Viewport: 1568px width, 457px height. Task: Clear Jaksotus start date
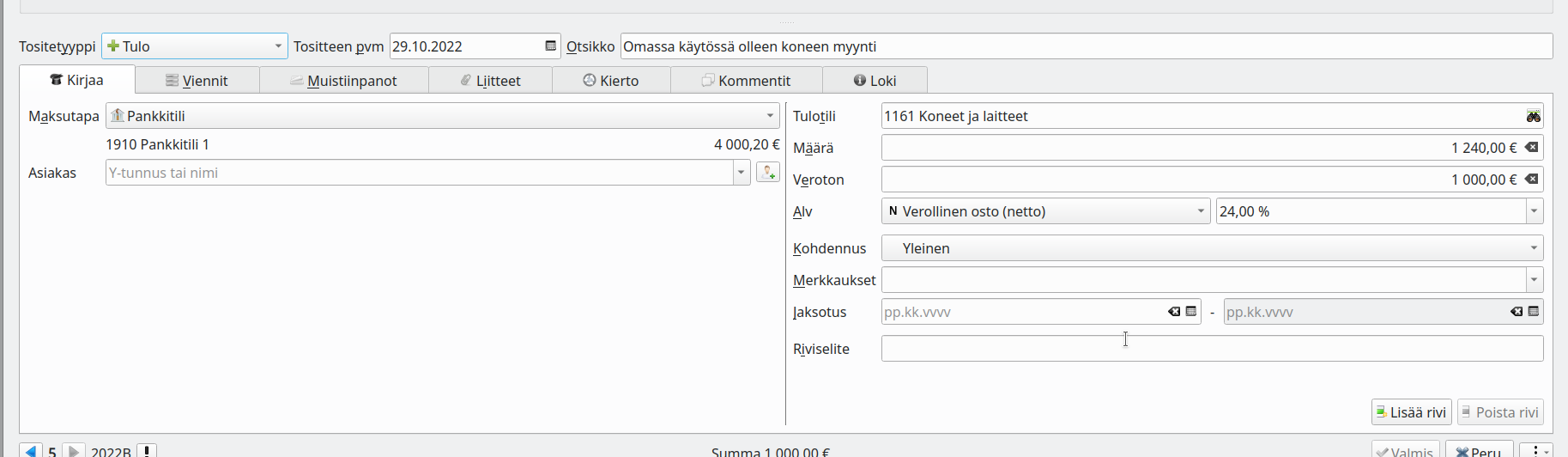pyautogui.click(x=1174, y=312)
